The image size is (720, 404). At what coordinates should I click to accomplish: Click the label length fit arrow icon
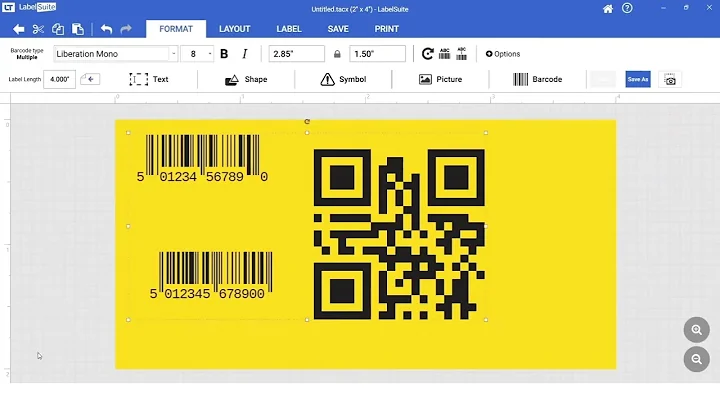click(x=90, y=79)
